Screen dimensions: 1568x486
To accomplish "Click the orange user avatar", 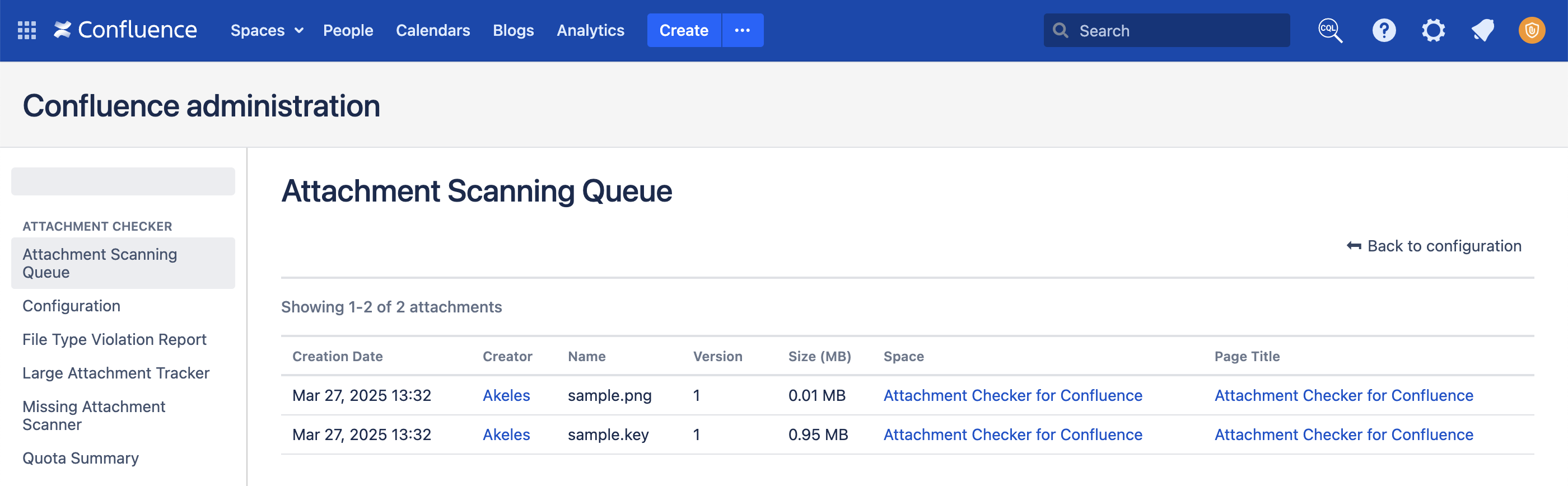I will click(1532, 30).
